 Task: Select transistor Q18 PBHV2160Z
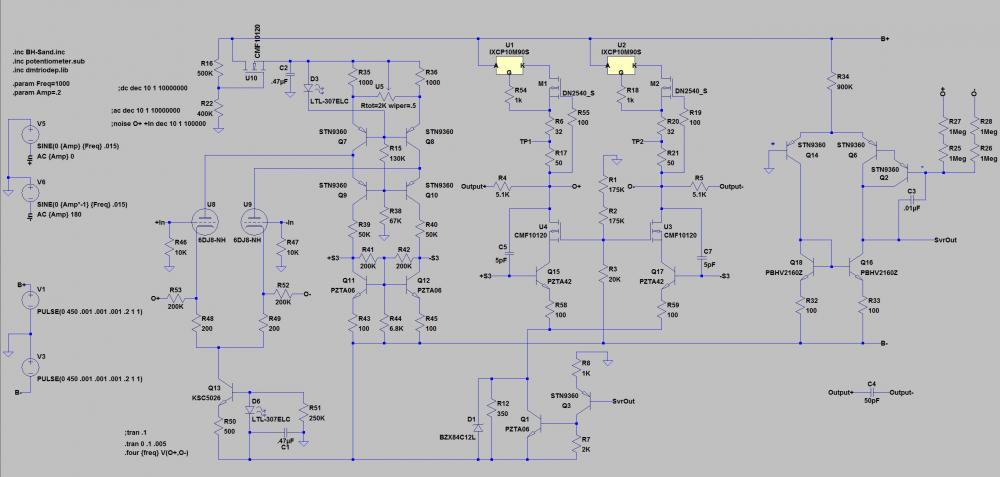pos(807,265)
